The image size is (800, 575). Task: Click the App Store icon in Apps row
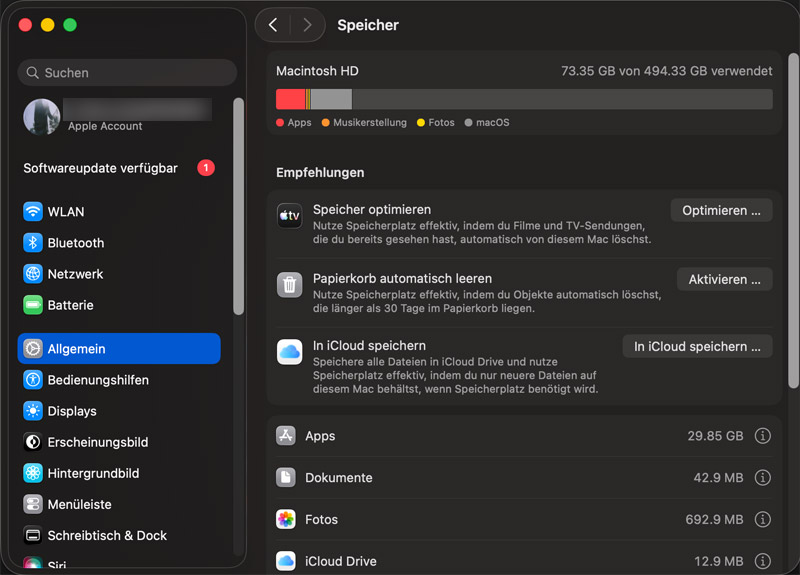click(x=286, y=436)
